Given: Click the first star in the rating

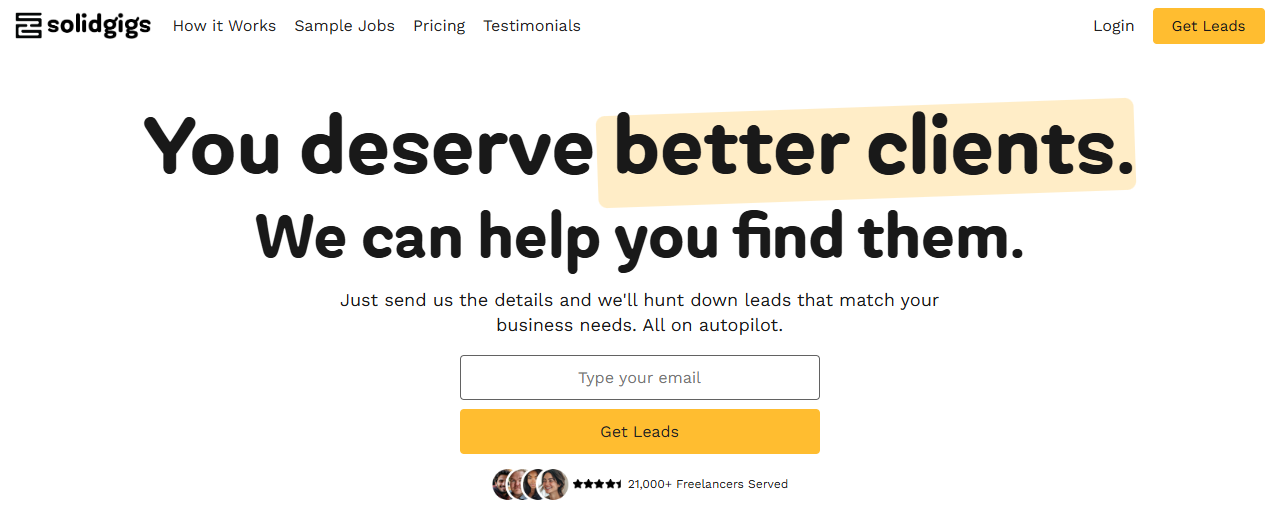Looking at the screenshot, I should [578, 484].
